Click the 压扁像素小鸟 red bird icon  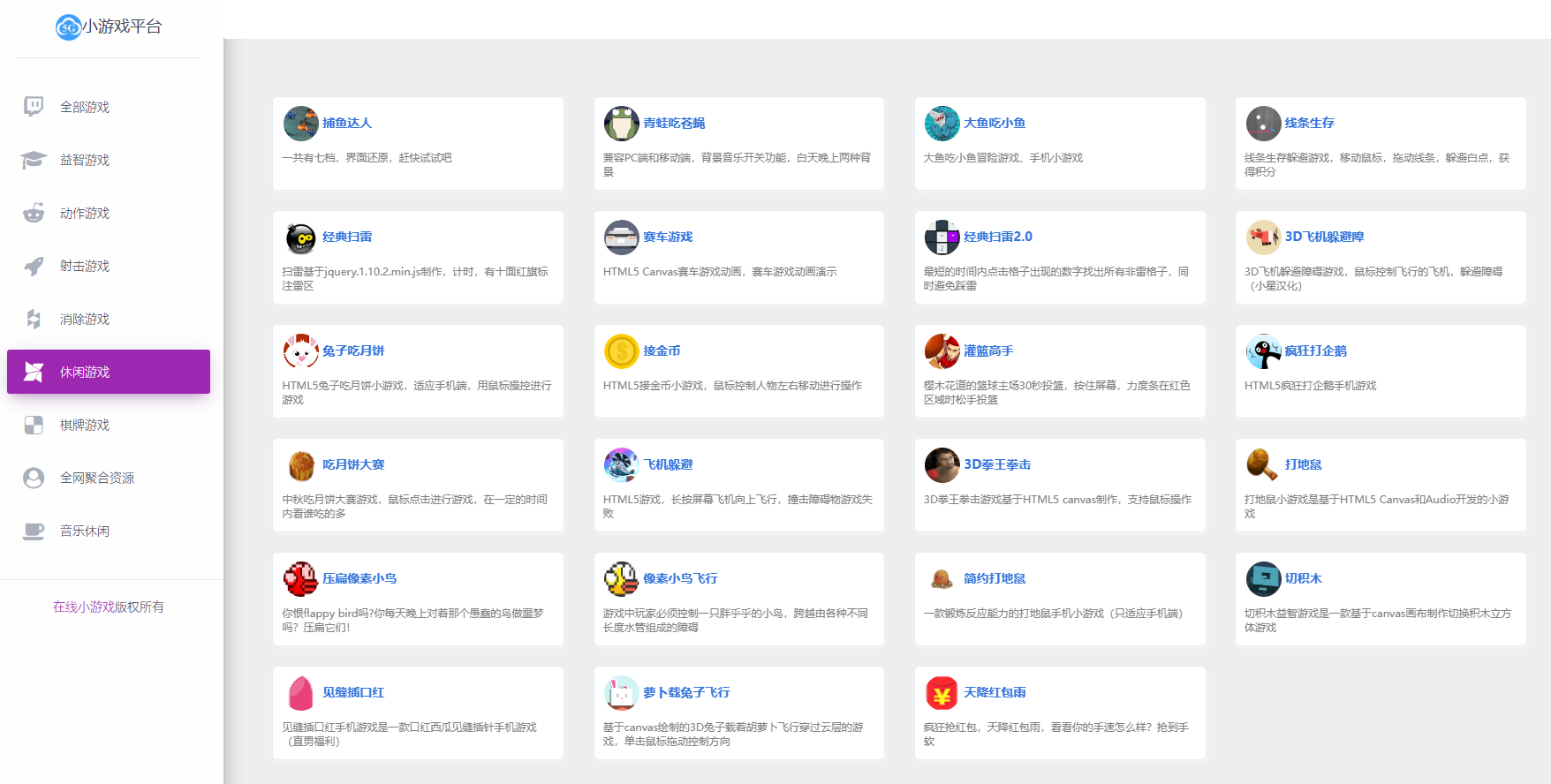coord(300,579)
